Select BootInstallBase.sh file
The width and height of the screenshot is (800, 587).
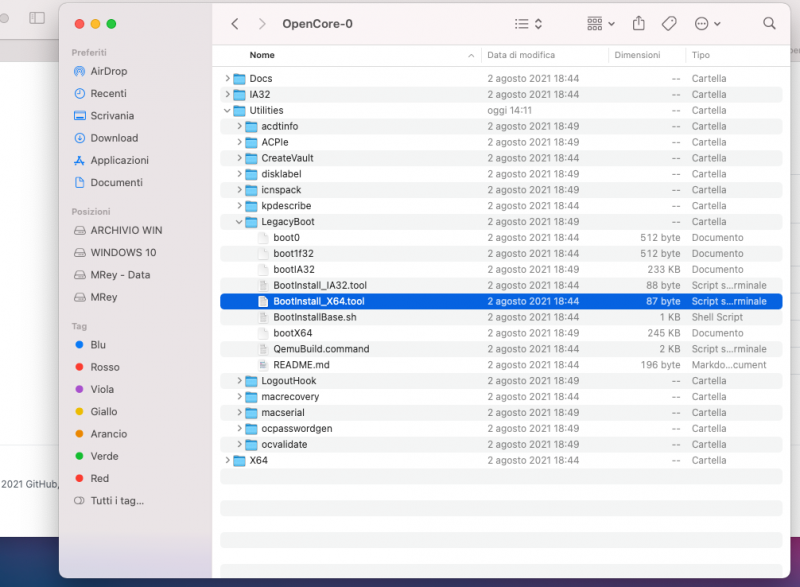501,317
